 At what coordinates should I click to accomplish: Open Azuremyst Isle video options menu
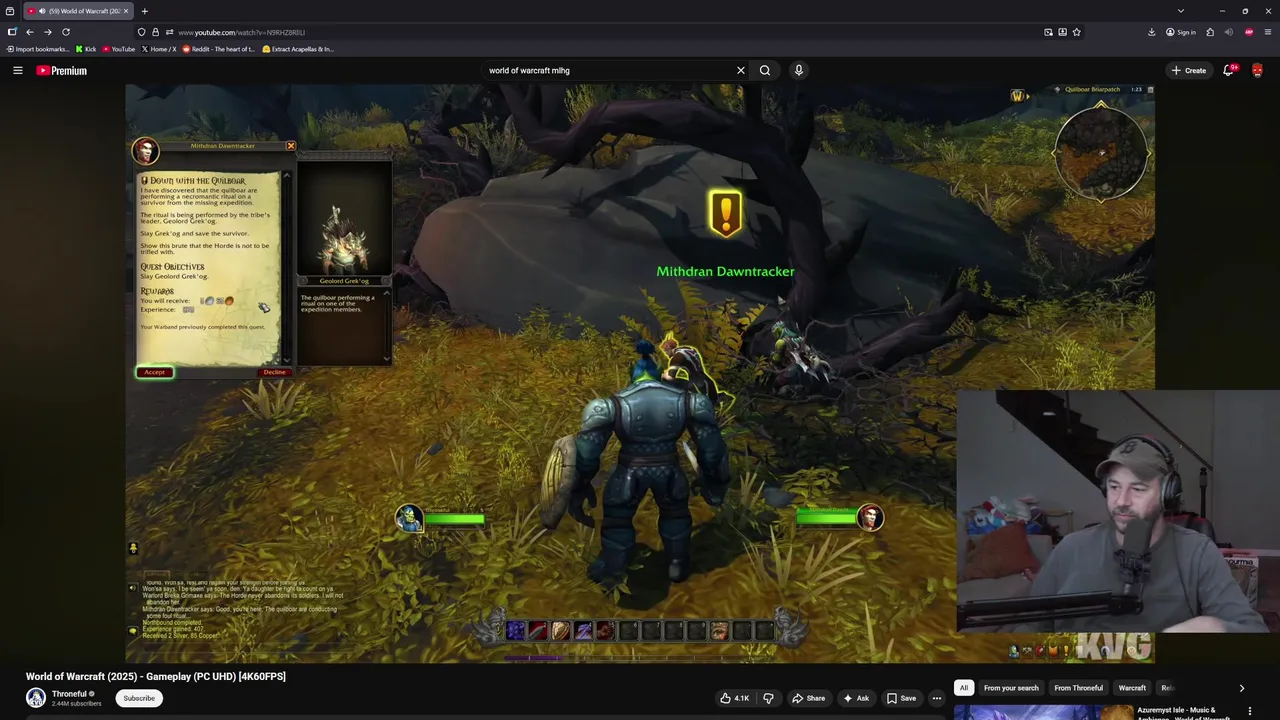[x=1249, y=711]
